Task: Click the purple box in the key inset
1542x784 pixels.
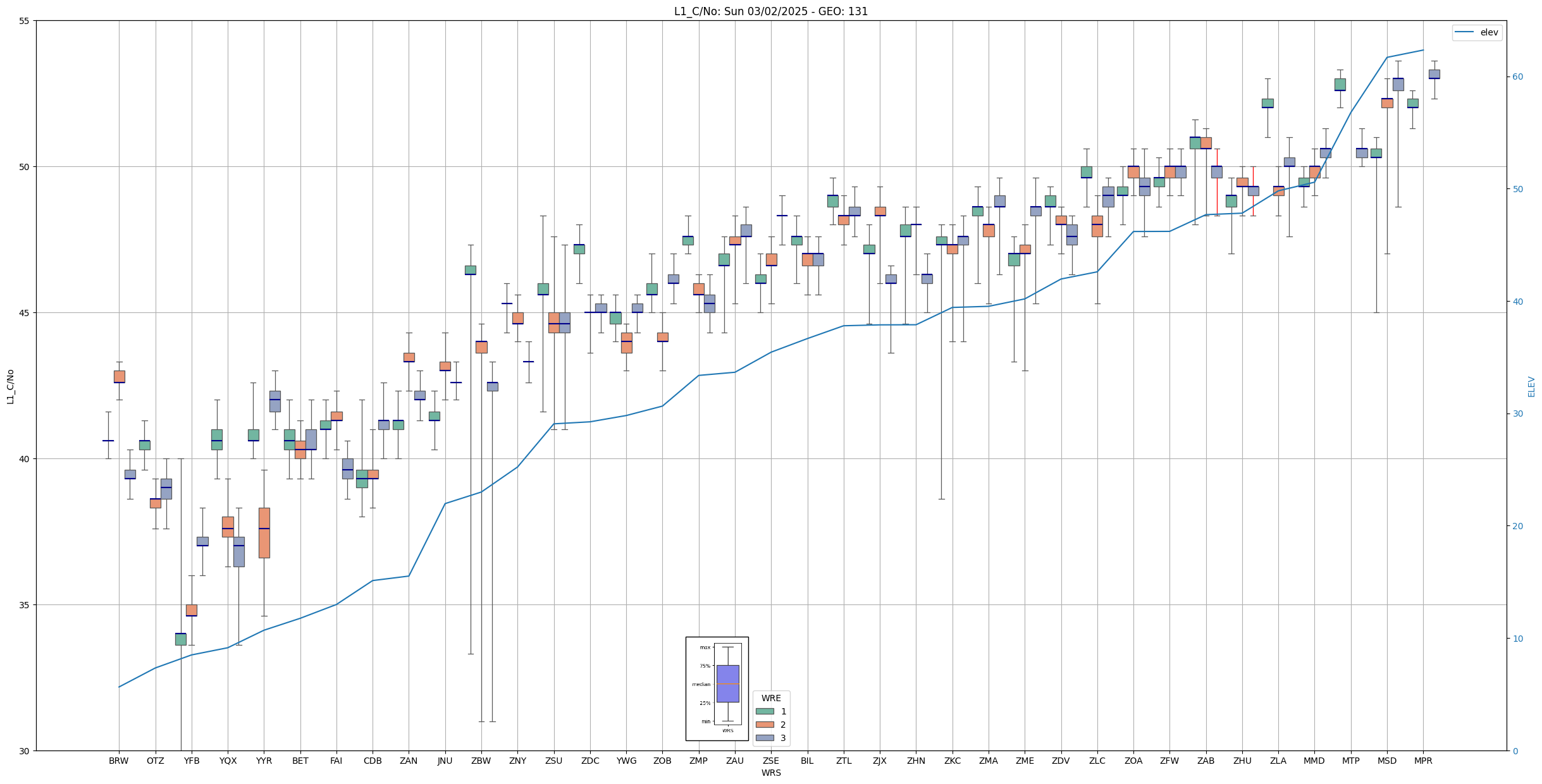Action: point(727,683)
